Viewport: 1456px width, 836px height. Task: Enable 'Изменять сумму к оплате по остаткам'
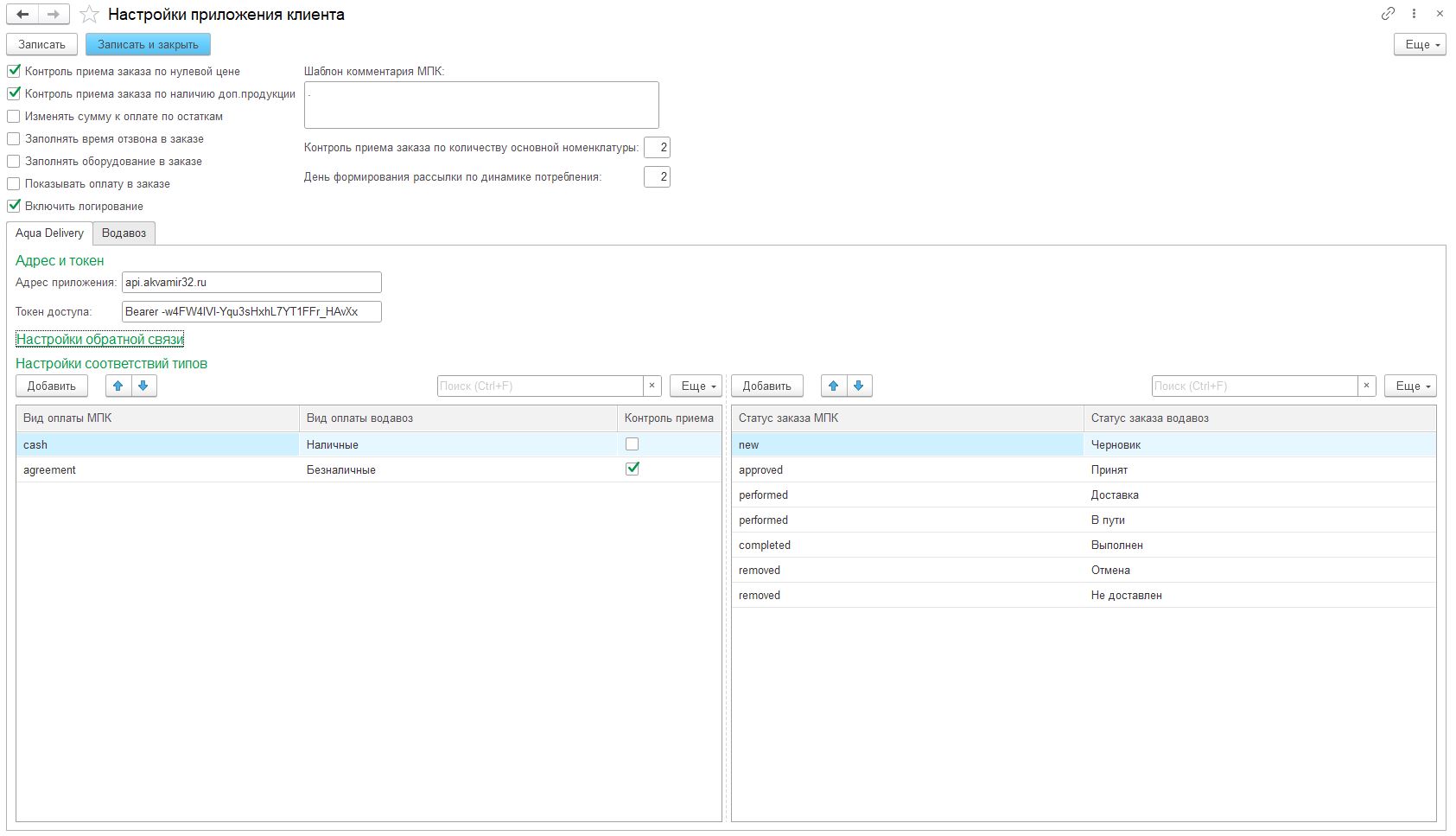point(14,116)
